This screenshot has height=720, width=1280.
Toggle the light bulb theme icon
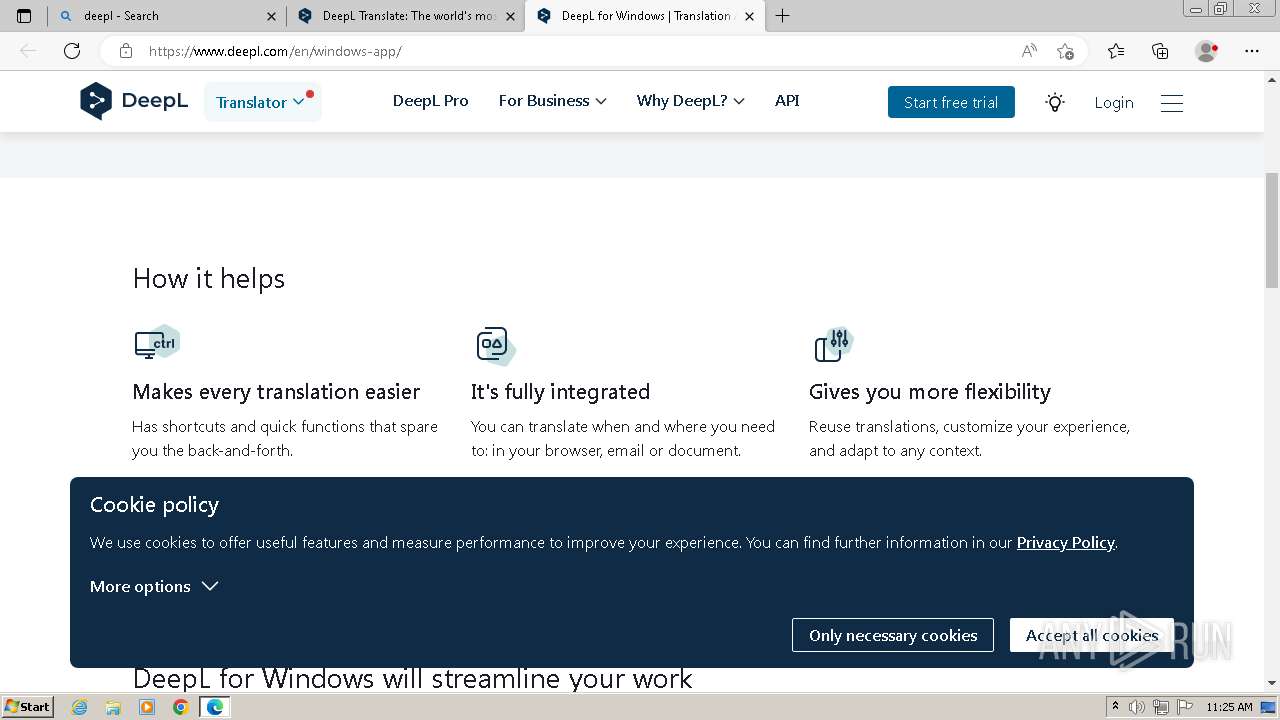1055,102
